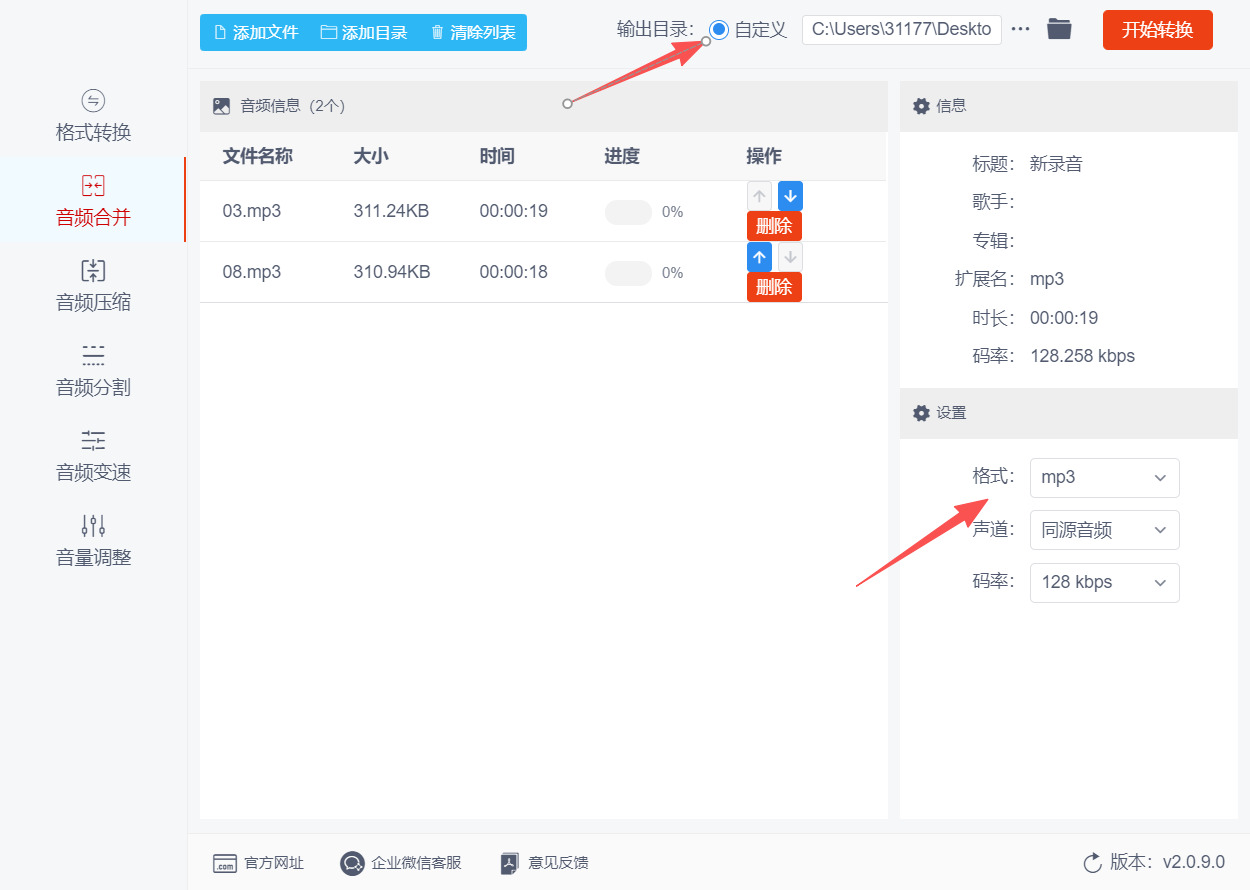This screenshot has height=890, width=1250.
Task: Open the 声道 dropdown showing 同源音频
Action: coord(1104,530)
